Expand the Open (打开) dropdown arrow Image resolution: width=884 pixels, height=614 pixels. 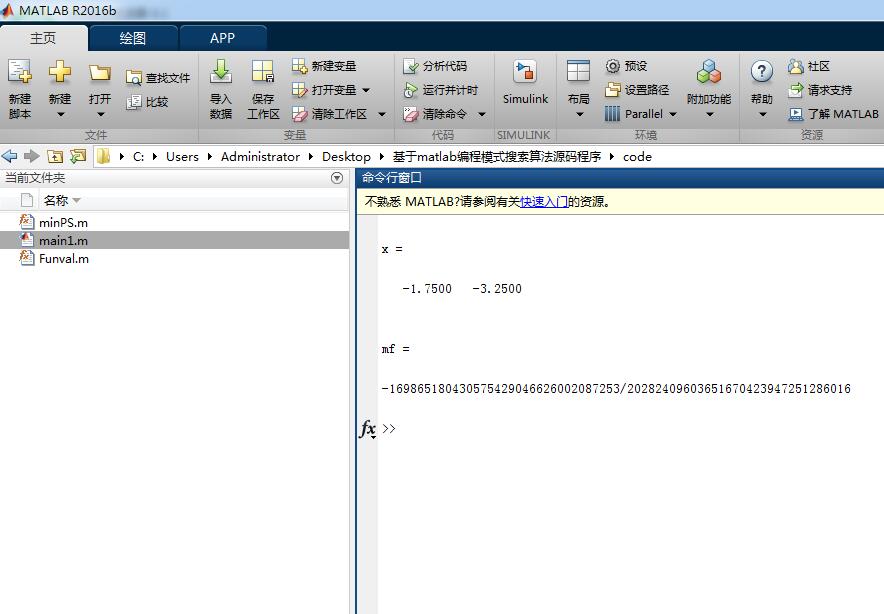coord(100,114)
